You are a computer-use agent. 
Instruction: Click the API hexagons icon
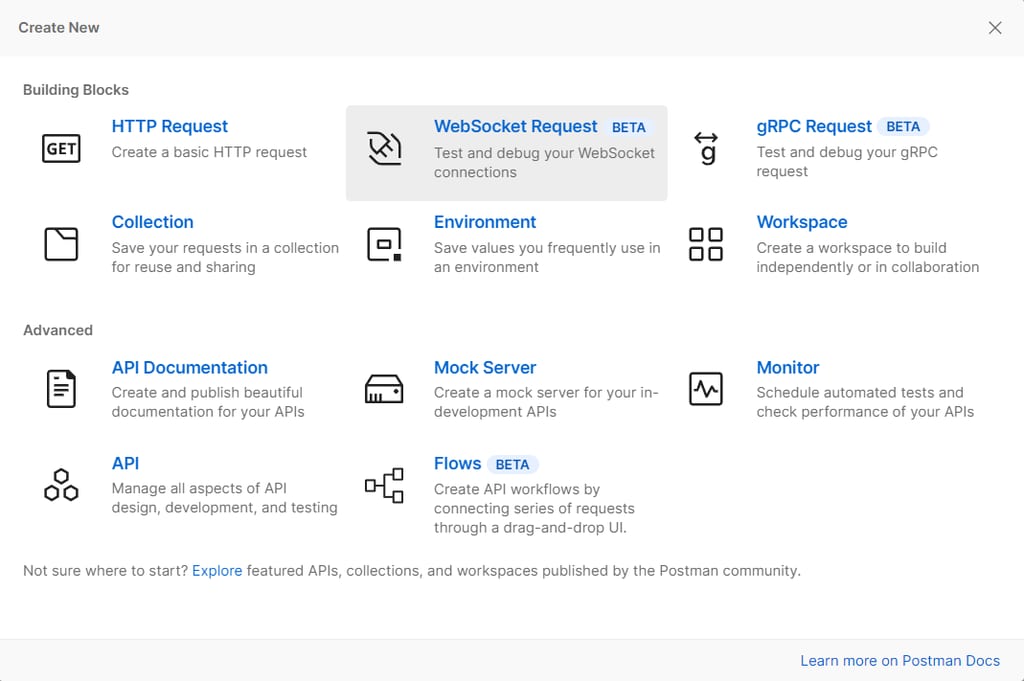click(61, 485)
